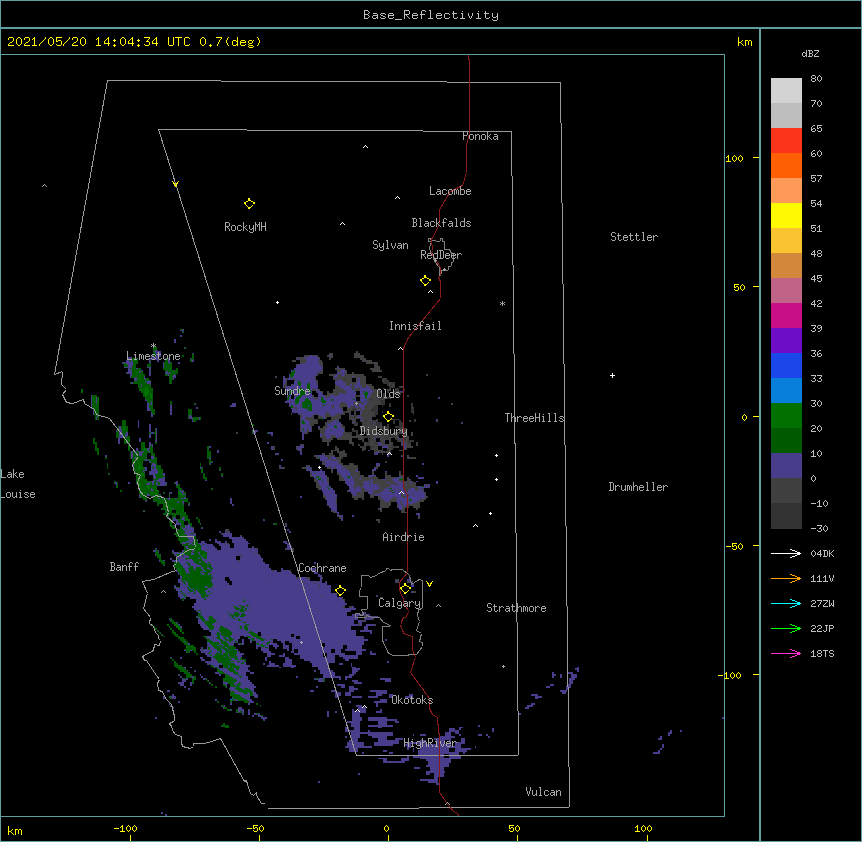
Task: Click the Didsbury label
Action: click(x=384, y=431)
